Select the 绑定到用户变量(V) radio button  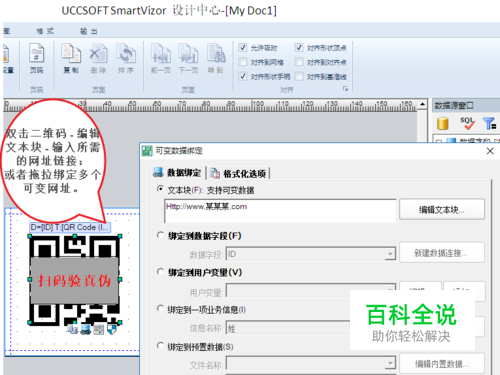pyautogui.click(x=160, y=272)
